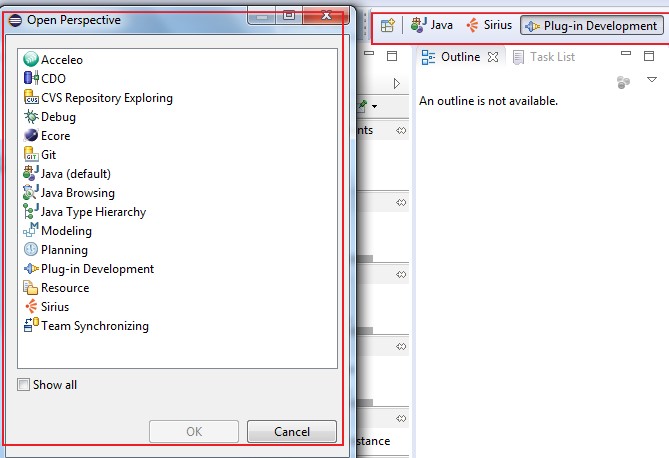Click the Plug-in Development list icon
669x458 pixels.
point(31,268)
